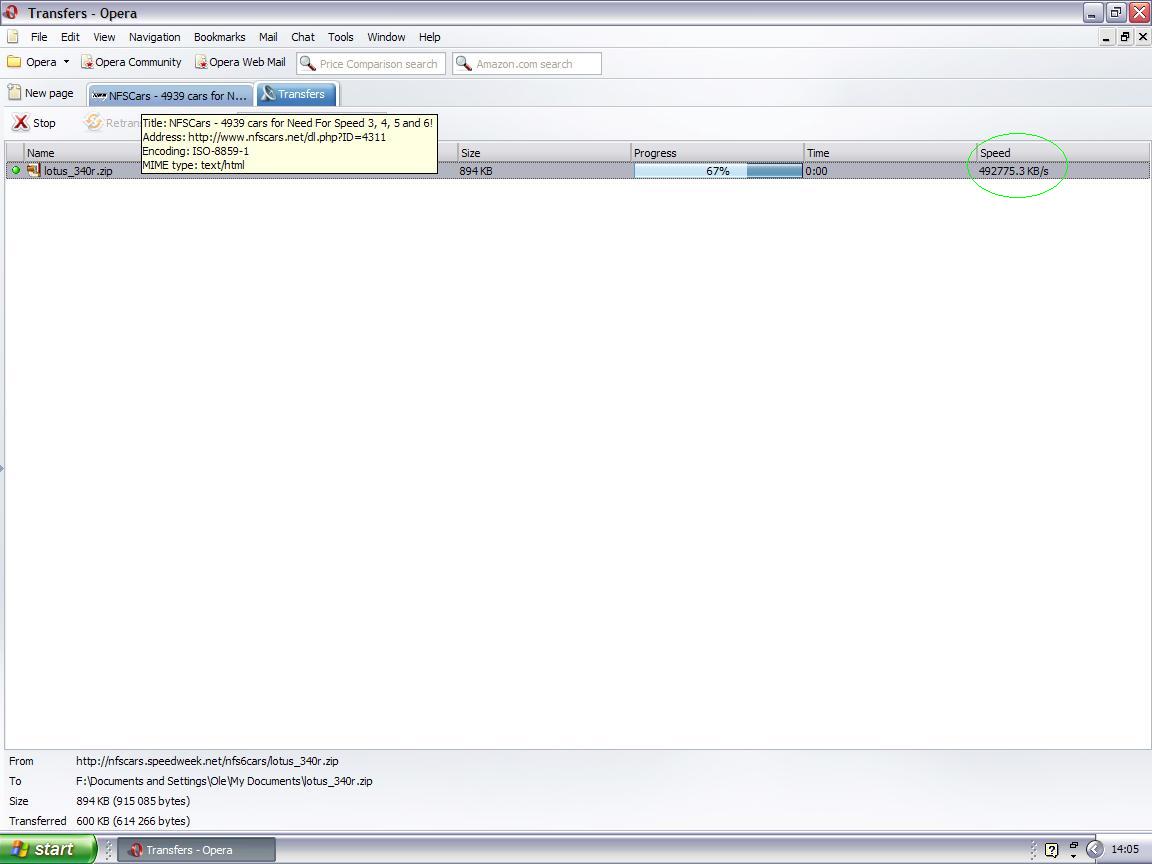This screenshot has width=1152, height=864.
Task: Click the To path F:\Documents and Settings text
Action: tap(224, 781)
